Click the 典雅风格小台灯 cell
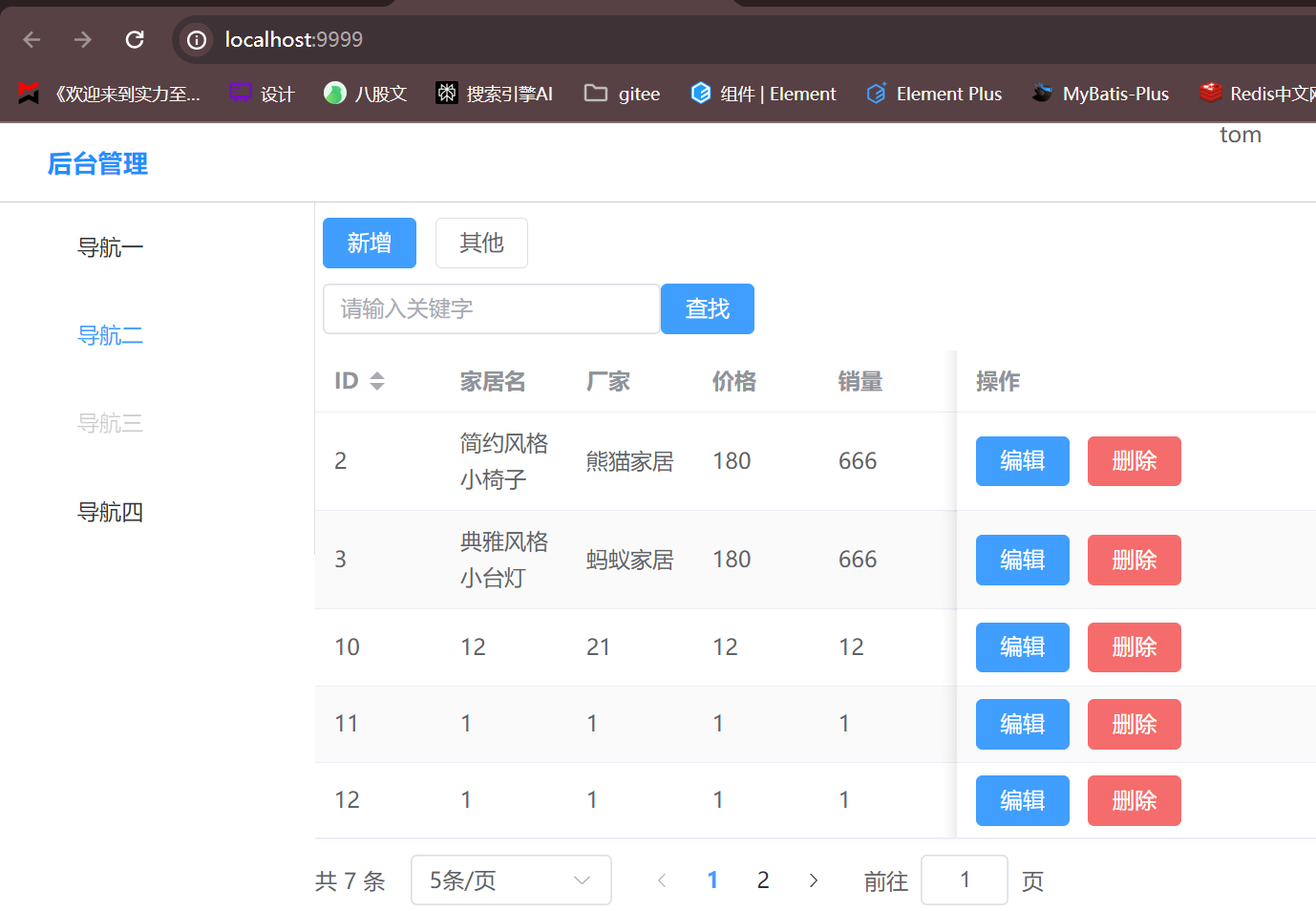This screenshot has height=911, width=1316. pos(504,560)
